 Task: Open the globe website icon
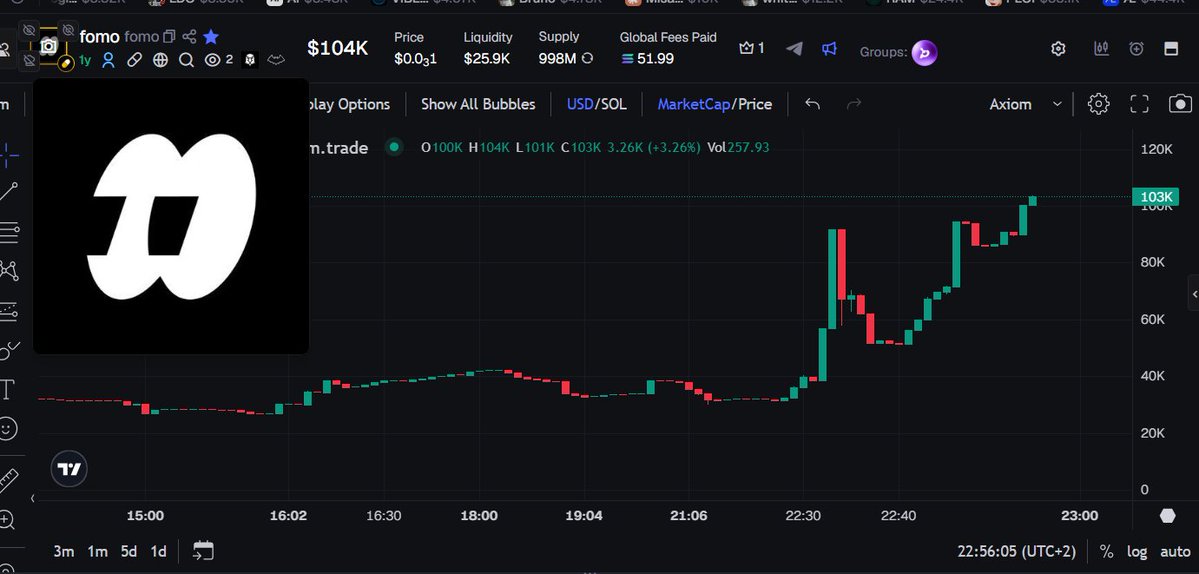160,60
